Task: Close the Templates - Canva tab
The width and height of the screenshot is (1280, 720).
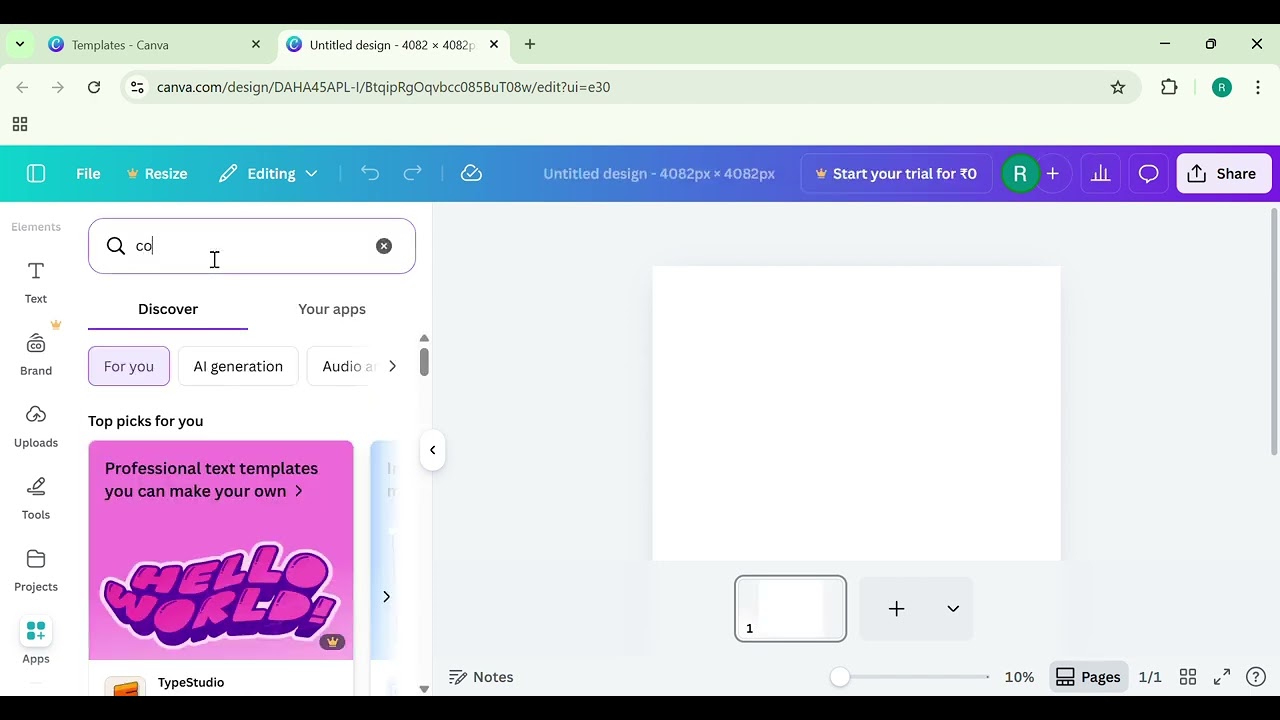Action: pos(256,45)
